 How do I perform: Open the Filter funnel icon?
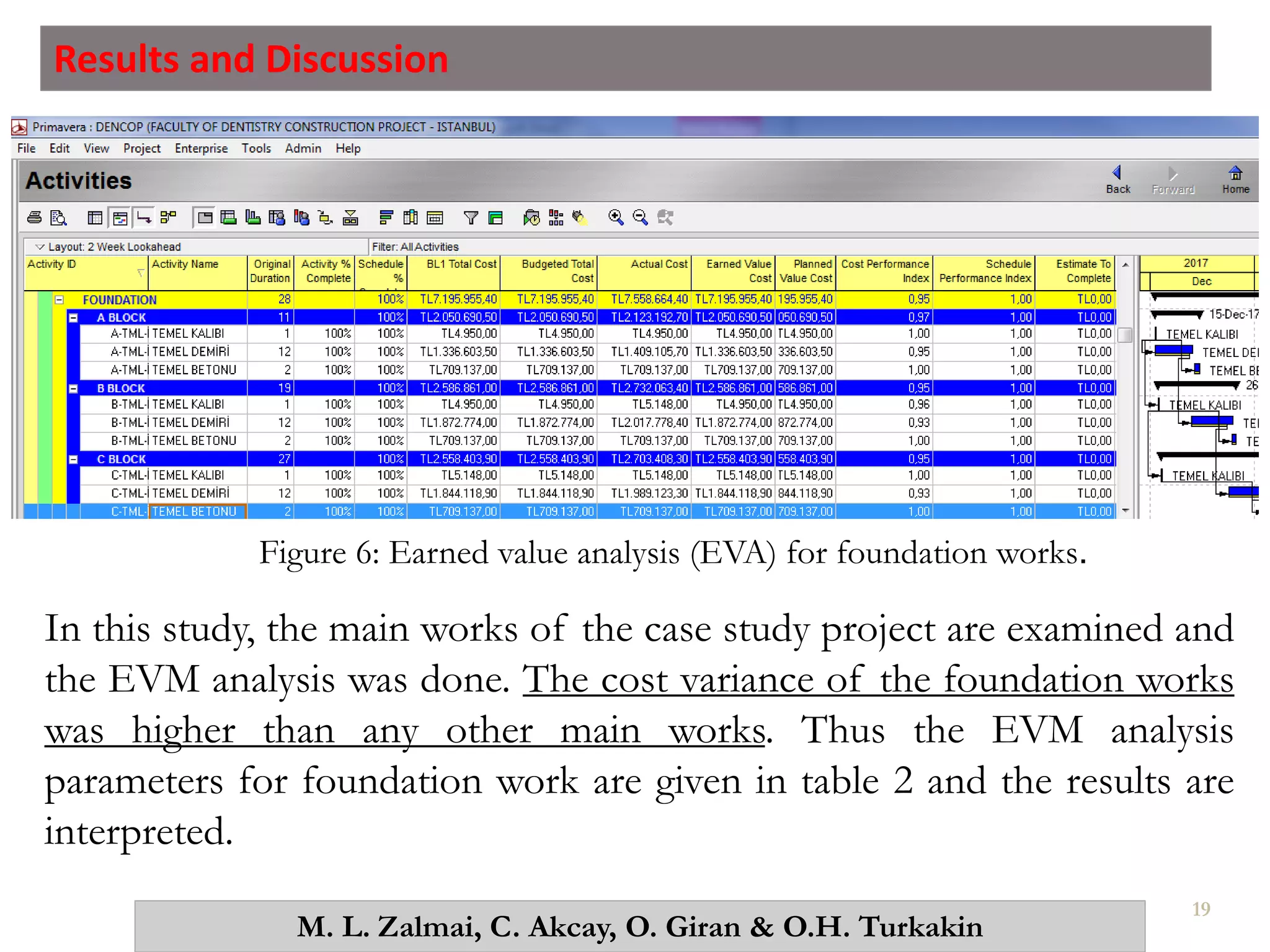click(x=471, y=218)
